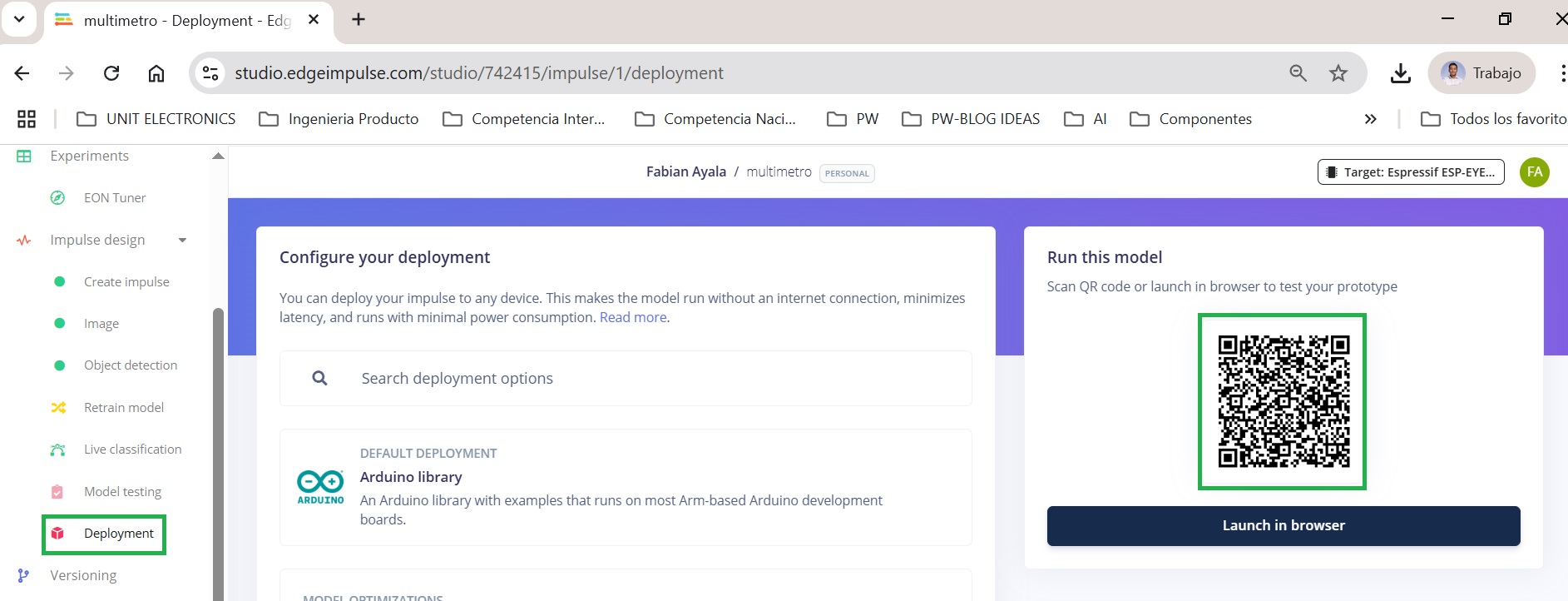Open Competencia Inter... bookmark folder
This screenshot has width=1568, height=601.
[x=524, y=119]
